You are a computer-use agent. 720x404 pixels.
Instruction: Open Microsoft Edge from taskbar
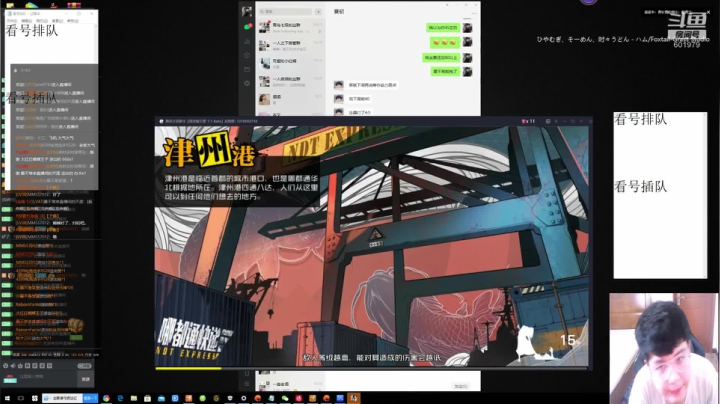click(120, 398)
